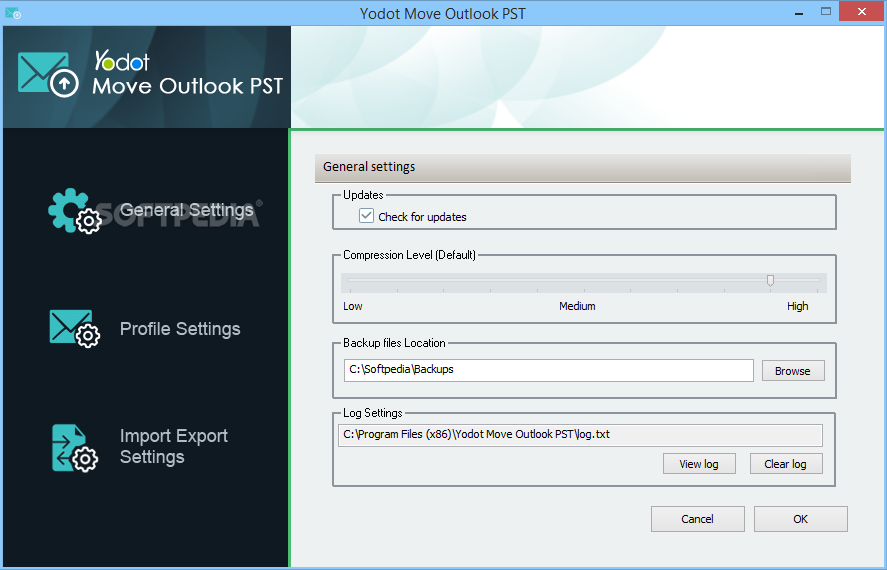Minimize the Yodot window
The height and width of the screenshot is (570, 887).
799,12
